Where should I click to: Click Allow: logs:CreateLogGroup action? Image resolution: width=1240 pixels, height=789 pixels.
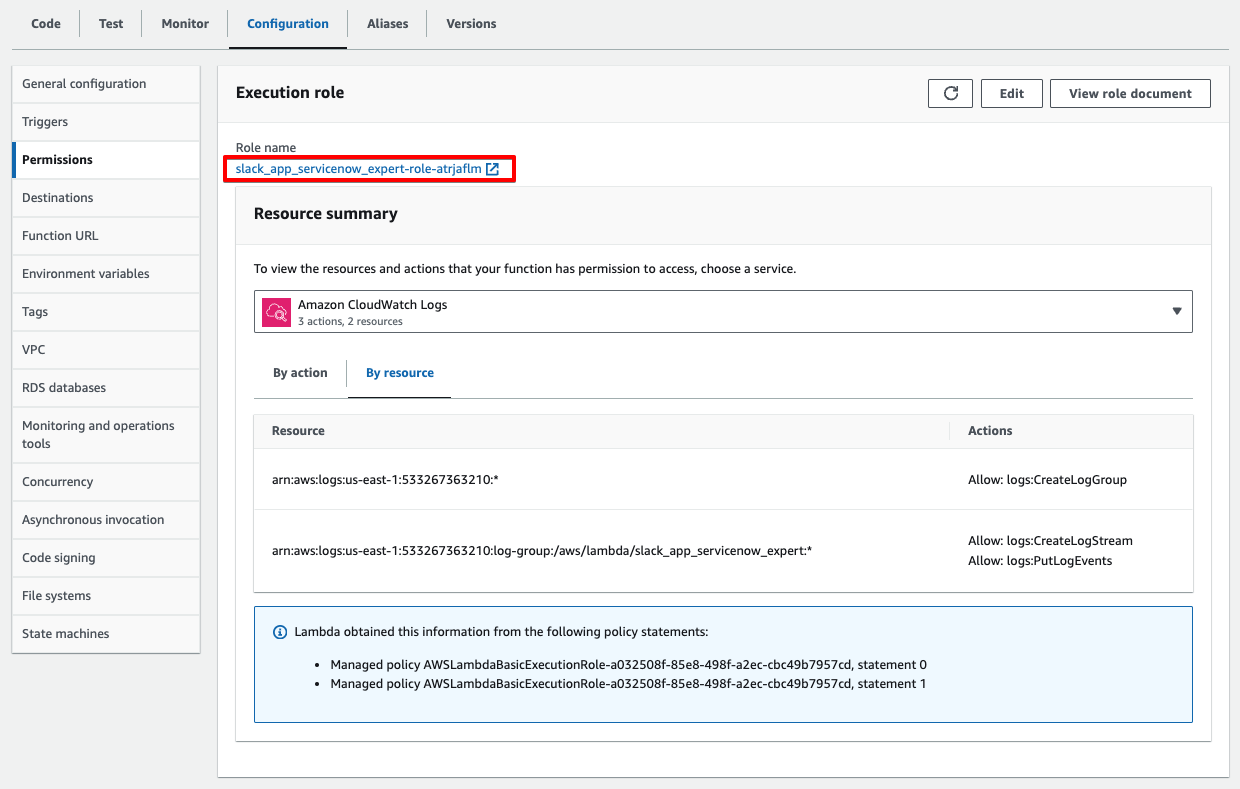click(1047, 480)
